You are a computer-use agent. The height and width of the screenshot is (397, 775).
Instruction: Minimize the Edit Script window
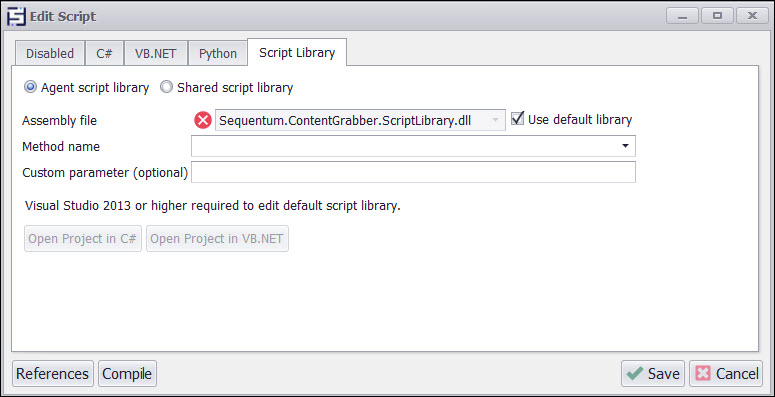(x=683, y=16)
